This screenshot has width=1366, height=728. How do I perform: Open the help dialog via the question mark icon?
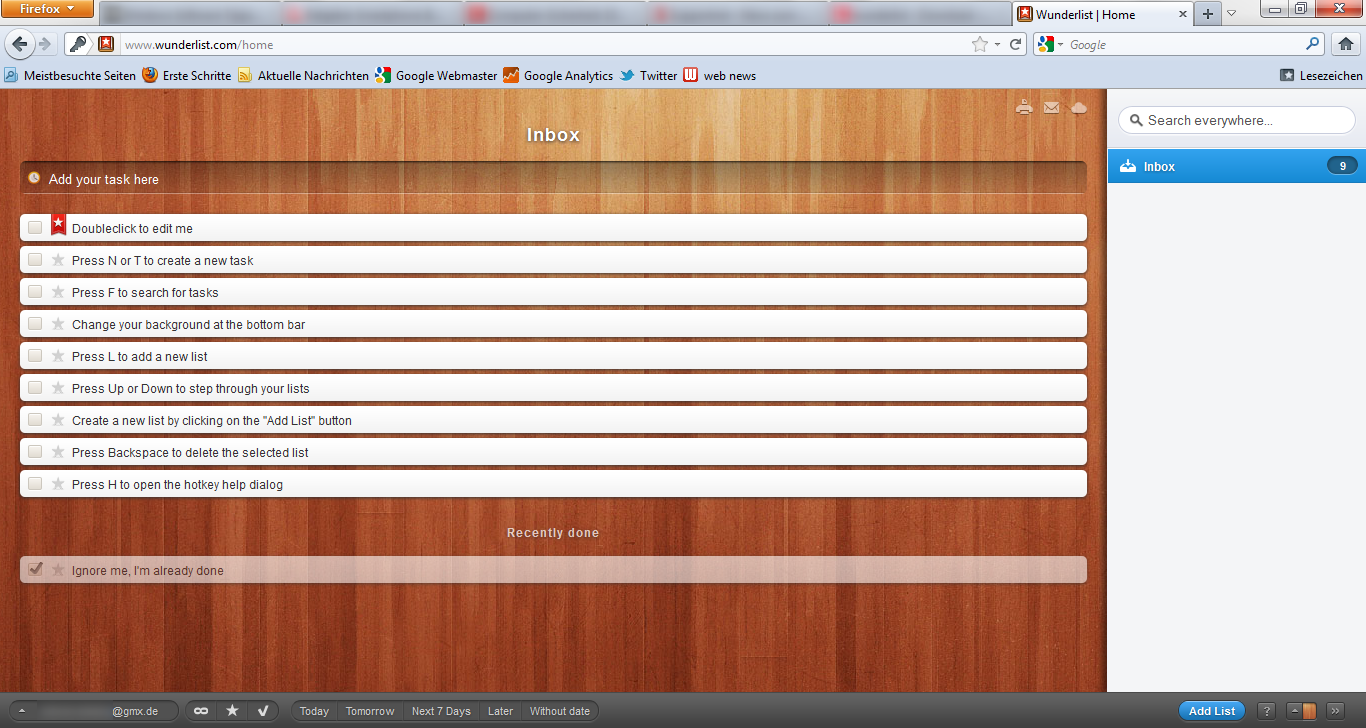(1266, 710)
